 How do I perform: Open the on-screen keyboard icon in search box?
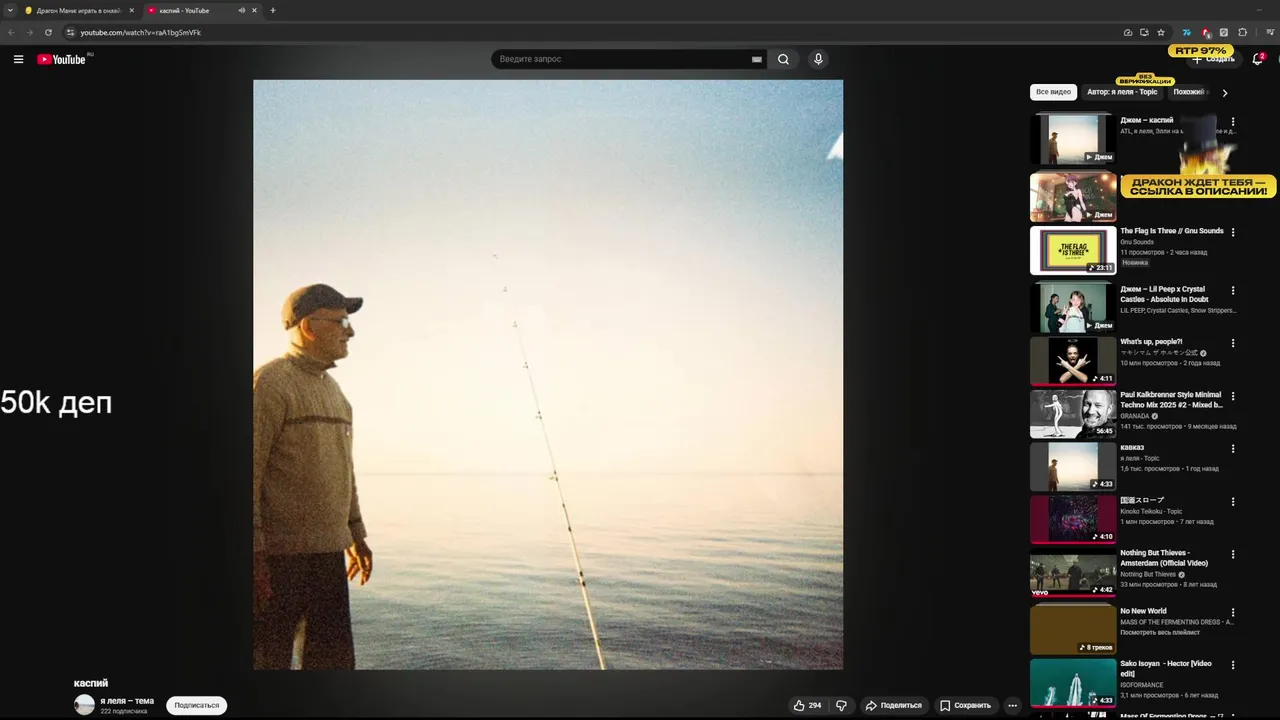tap(757, 59)
